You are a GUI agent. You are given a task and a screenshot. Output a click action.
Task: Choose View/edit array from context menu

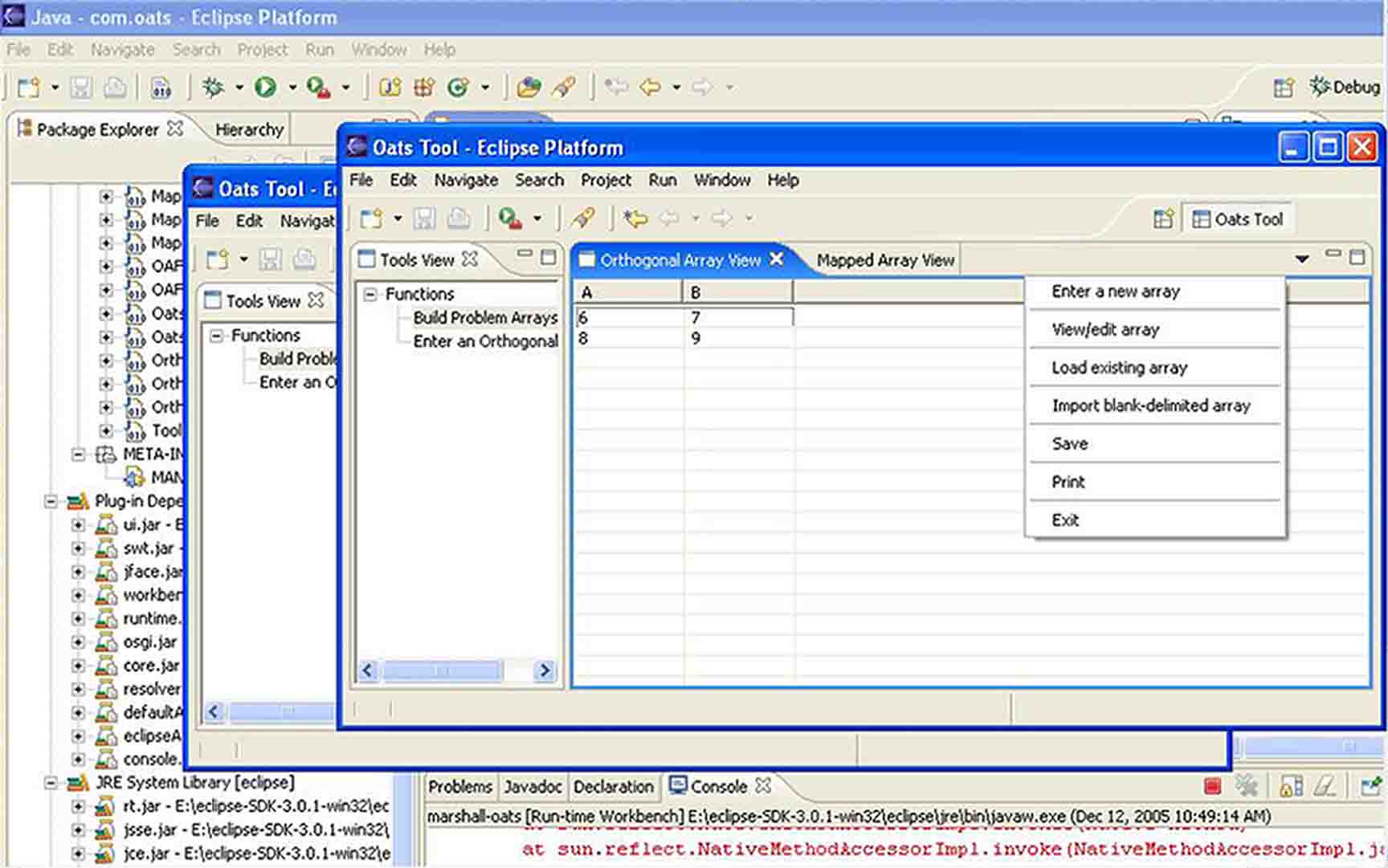[x=1155, y=329]
